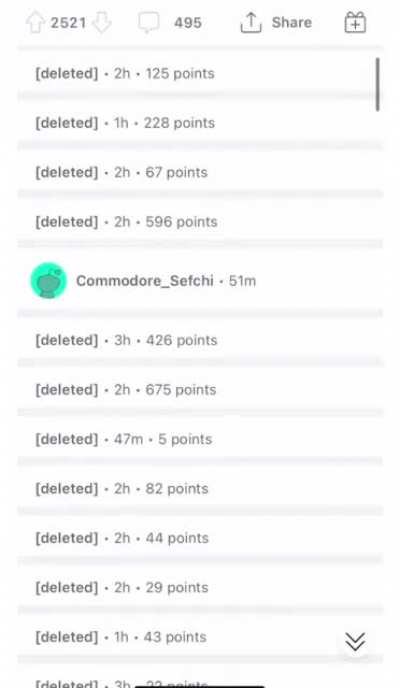
Task: Expand the deleted comment with 125 points
Action: 200,73
